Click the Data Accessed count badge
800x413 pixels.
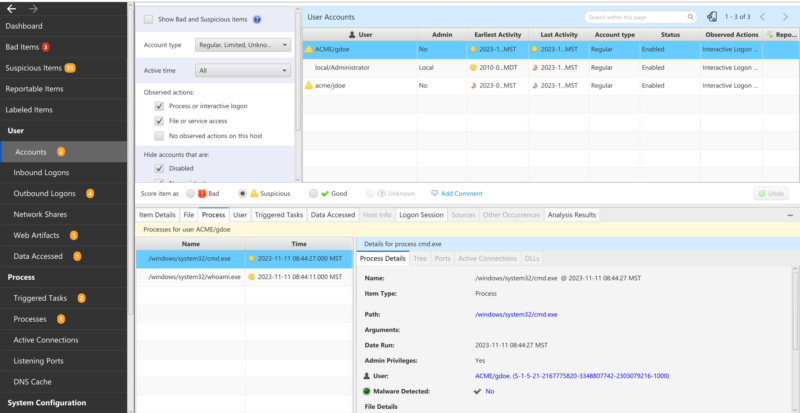(x=77, y=256)
